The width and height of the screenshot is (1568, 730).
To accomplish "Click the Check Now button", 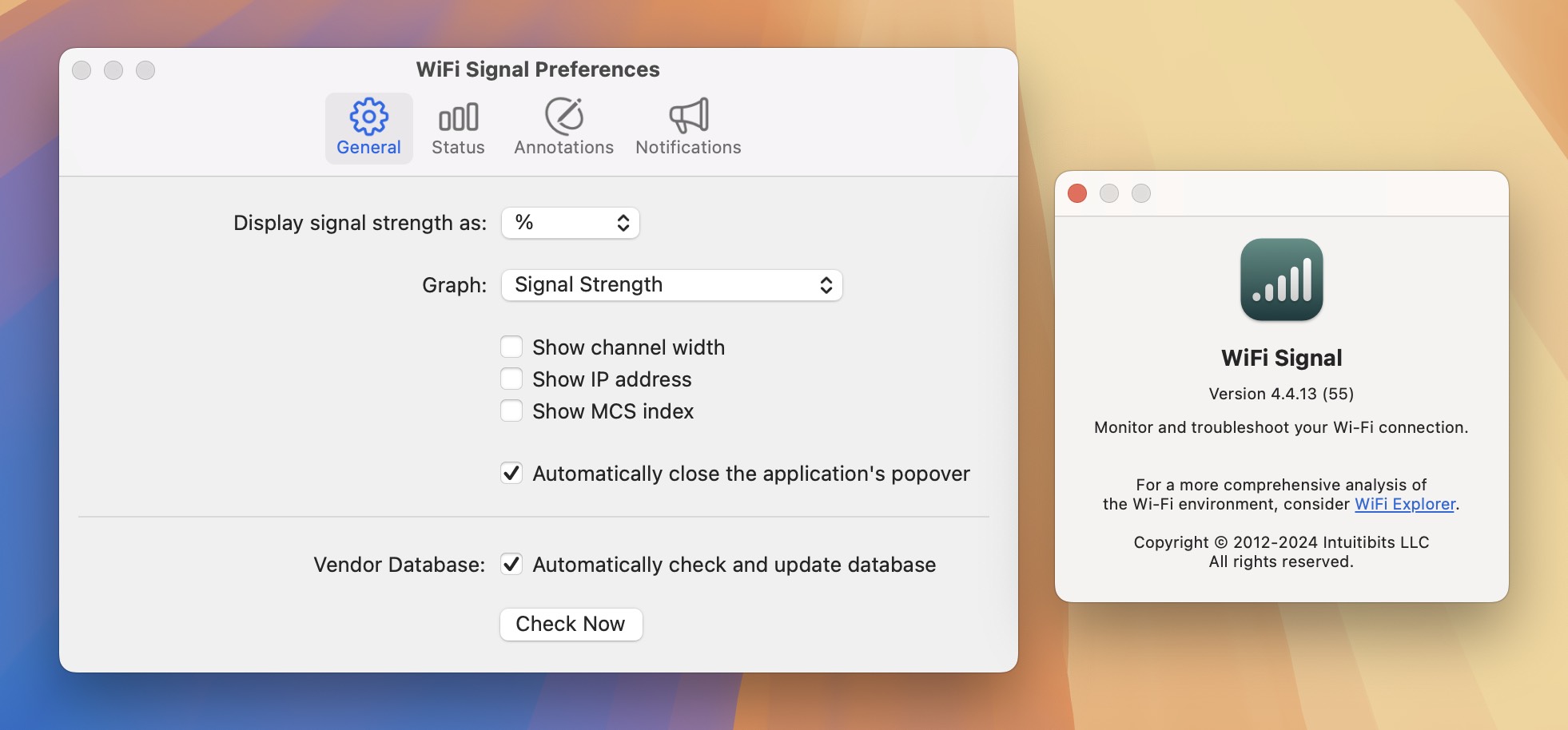I will [571, 624].
